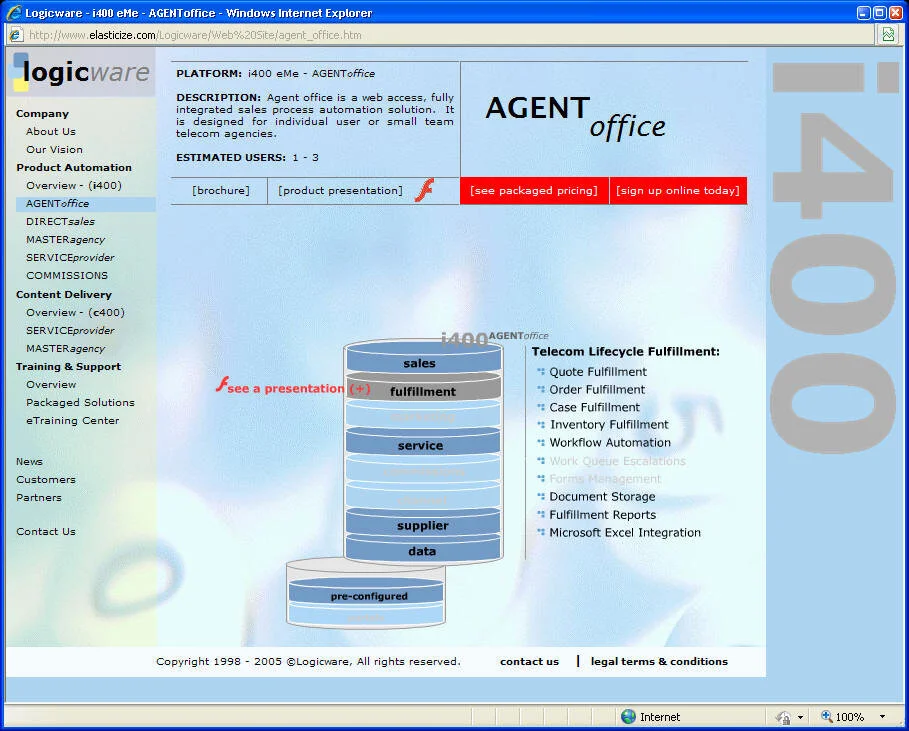The height and width of the screenshot is (731, 909).
Task: Open Contact Us in sidebar
Action: [46, 532]
